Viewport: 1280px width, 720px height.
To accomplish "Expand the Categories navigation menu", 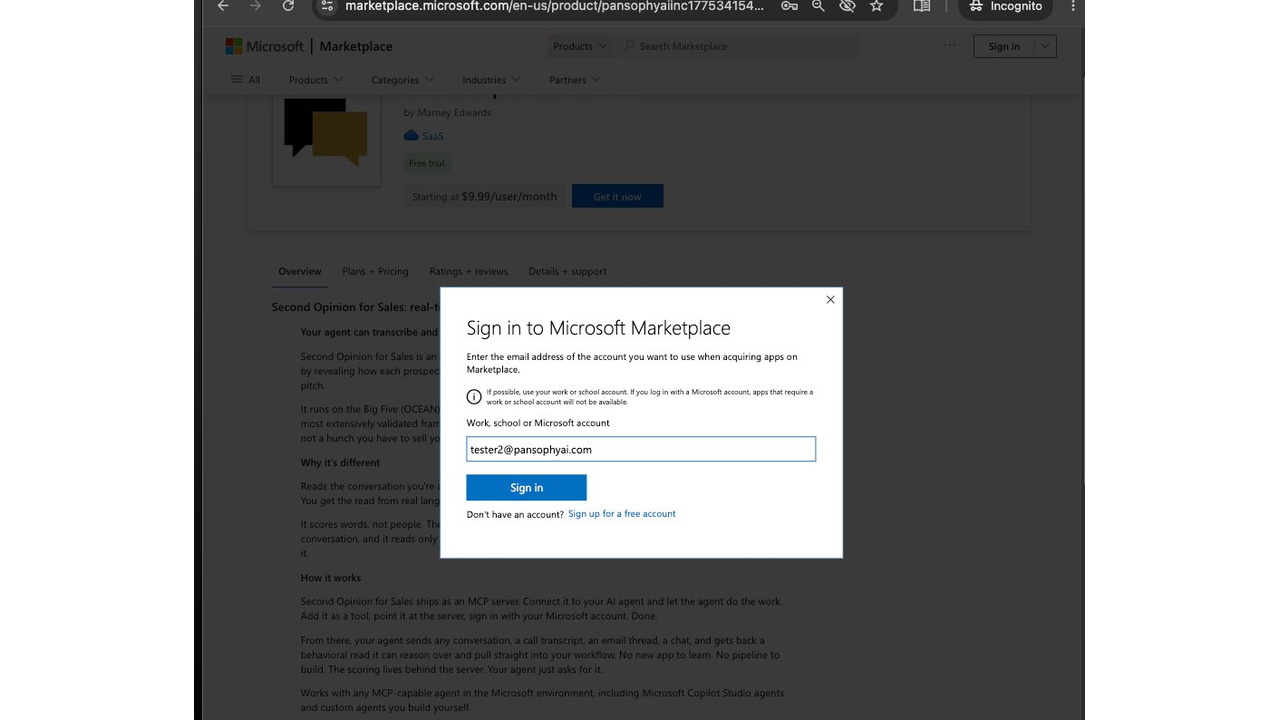I will coord(402,80).
